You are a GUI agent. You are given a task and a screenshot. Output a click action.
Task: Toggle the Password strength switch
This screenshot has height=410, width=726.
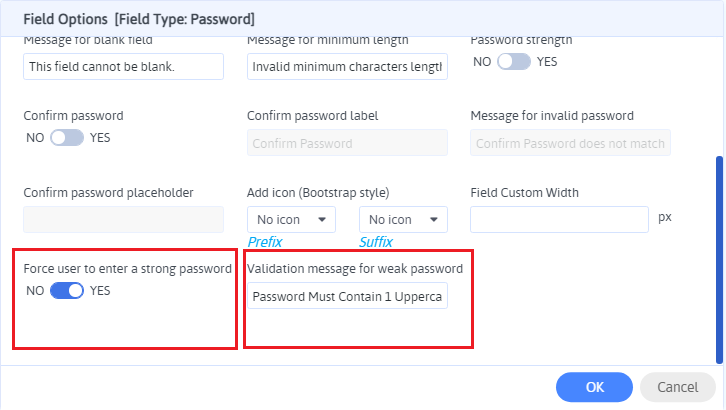(x=514, y=61)
